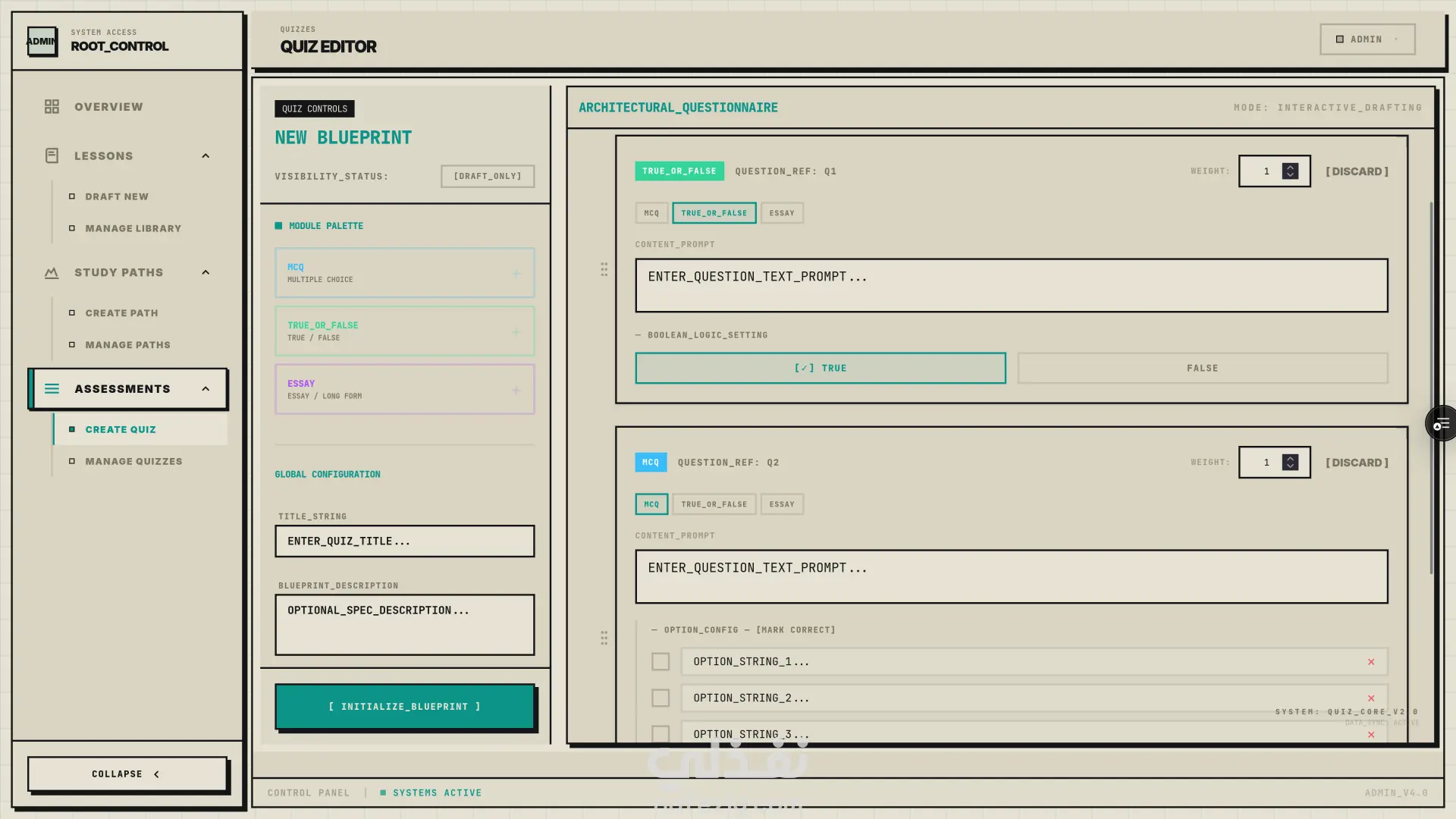
Task: Discard question Q2
Action: pyautogui.click(x=1356, y=463)
